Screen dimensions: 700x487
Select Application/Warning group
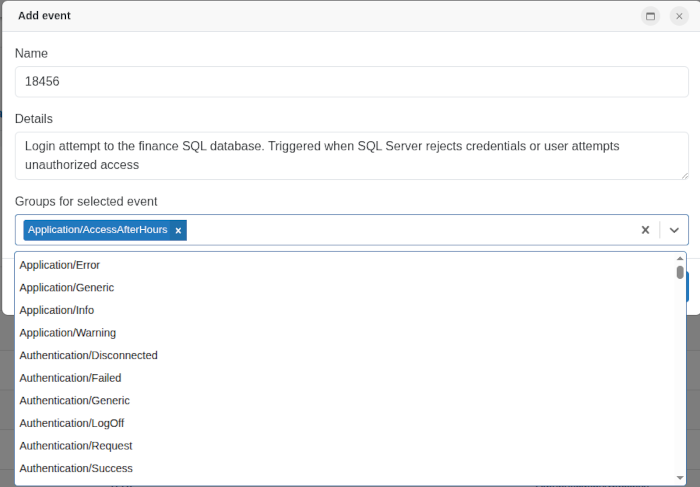click(x=68, y=333)
